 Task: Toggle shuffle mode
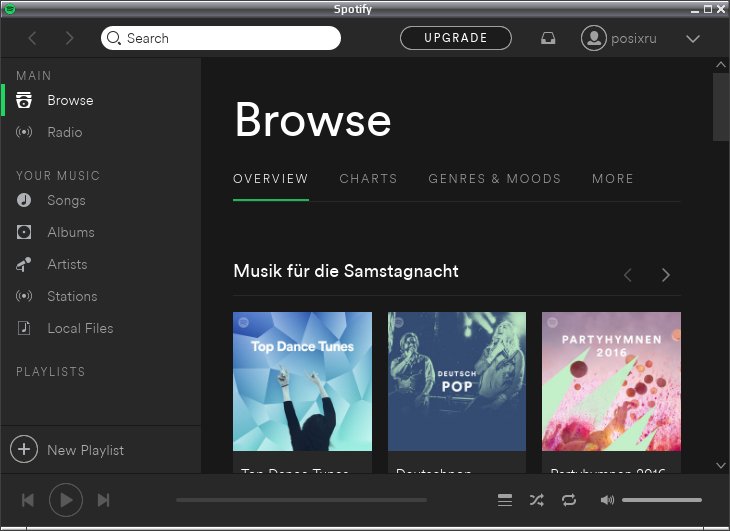536,500
